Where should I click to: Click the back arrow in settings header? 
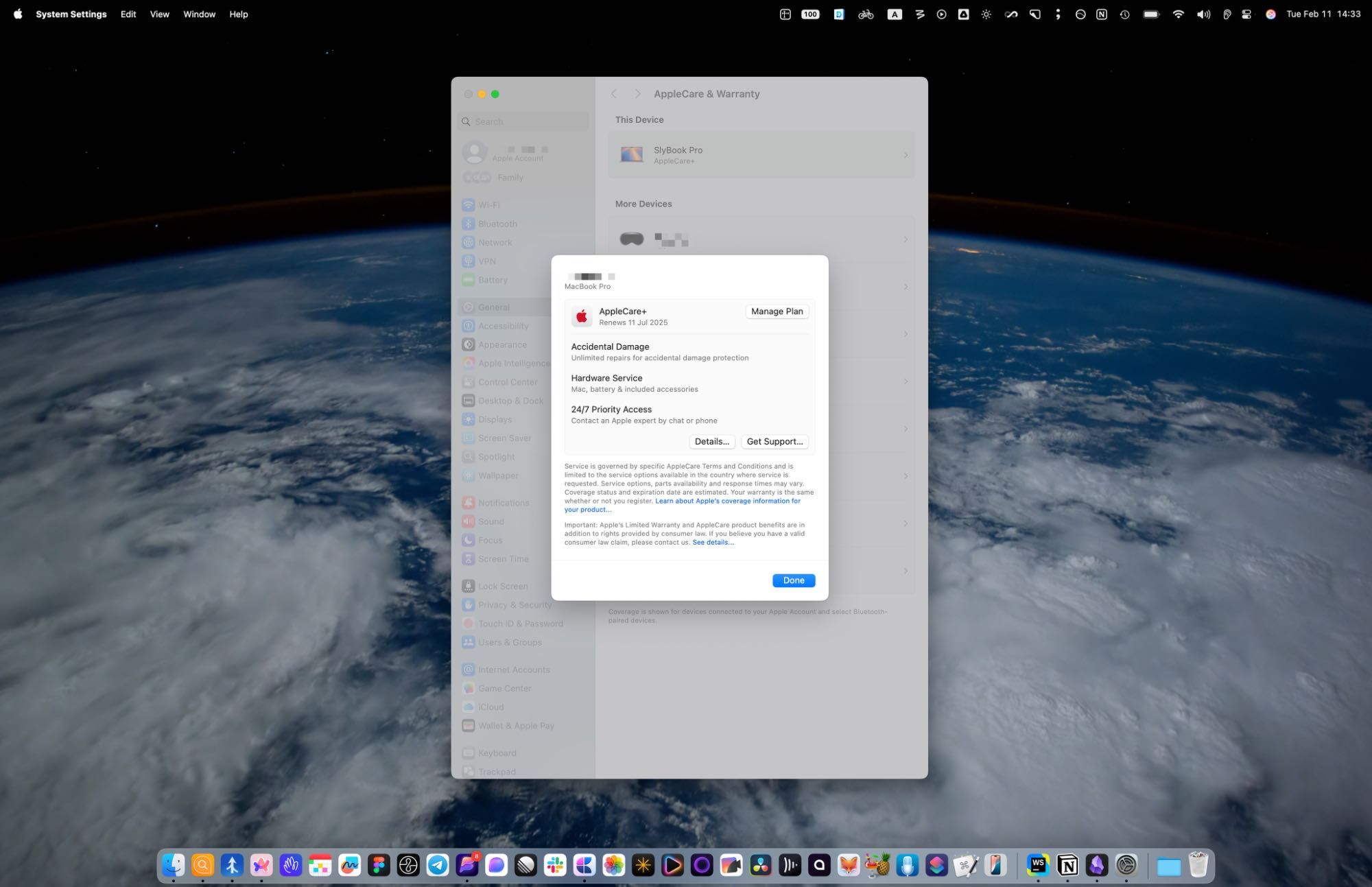click(614, 94)
